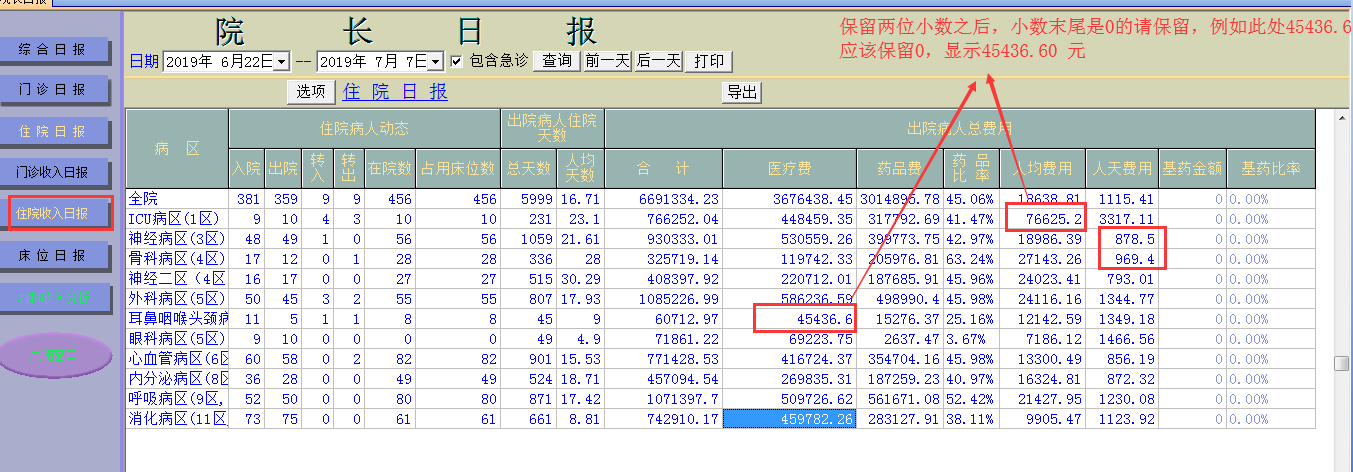
Task: Open the 综合日报 report
Action: point(52,49)
